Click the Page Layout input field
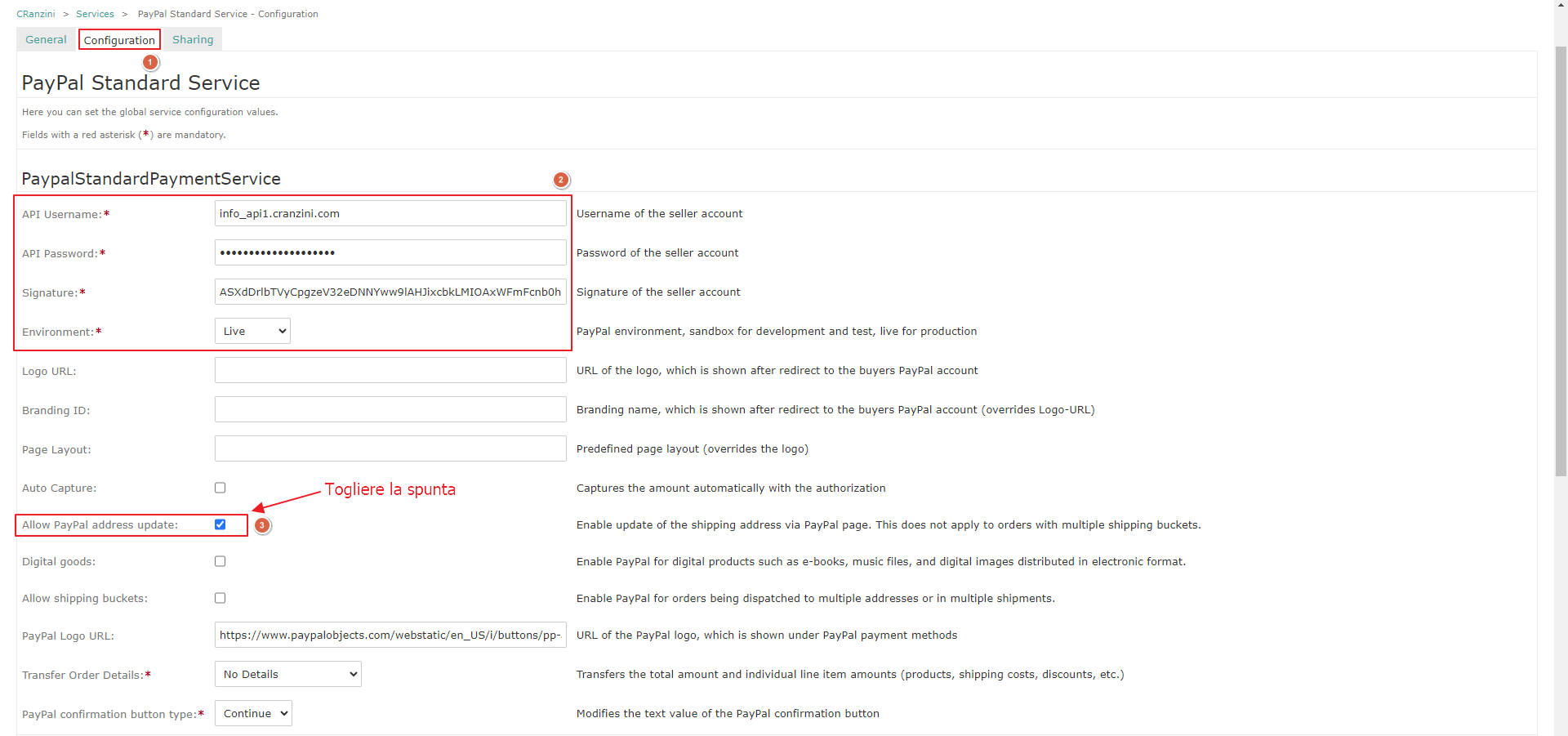This screenshot has width=1568, height=736. (390, 448)
